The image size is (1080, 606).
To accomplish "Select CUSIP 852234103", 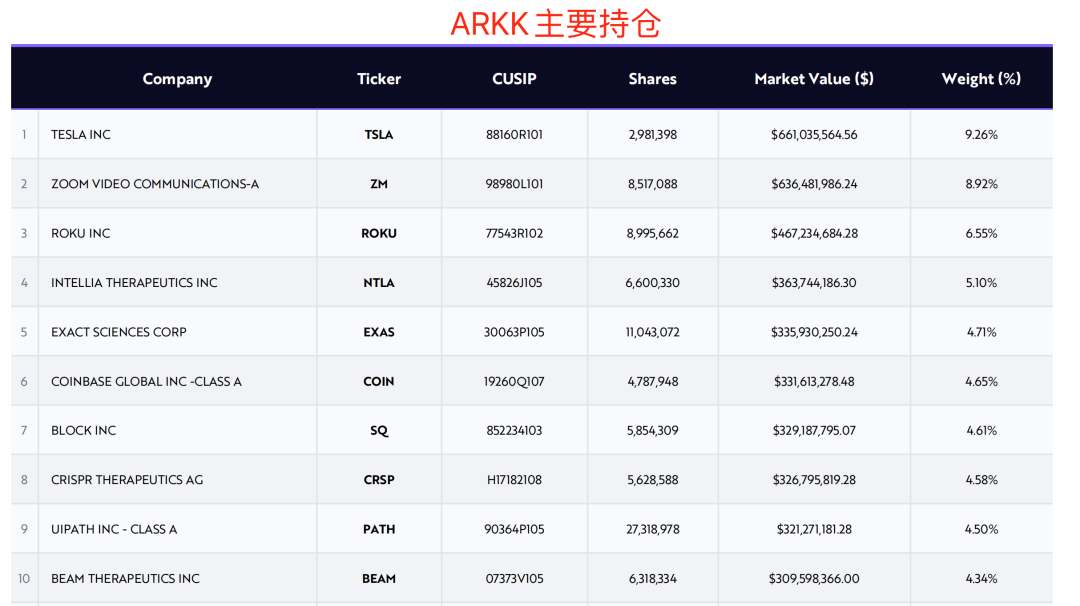I will [x=515, y=431].
